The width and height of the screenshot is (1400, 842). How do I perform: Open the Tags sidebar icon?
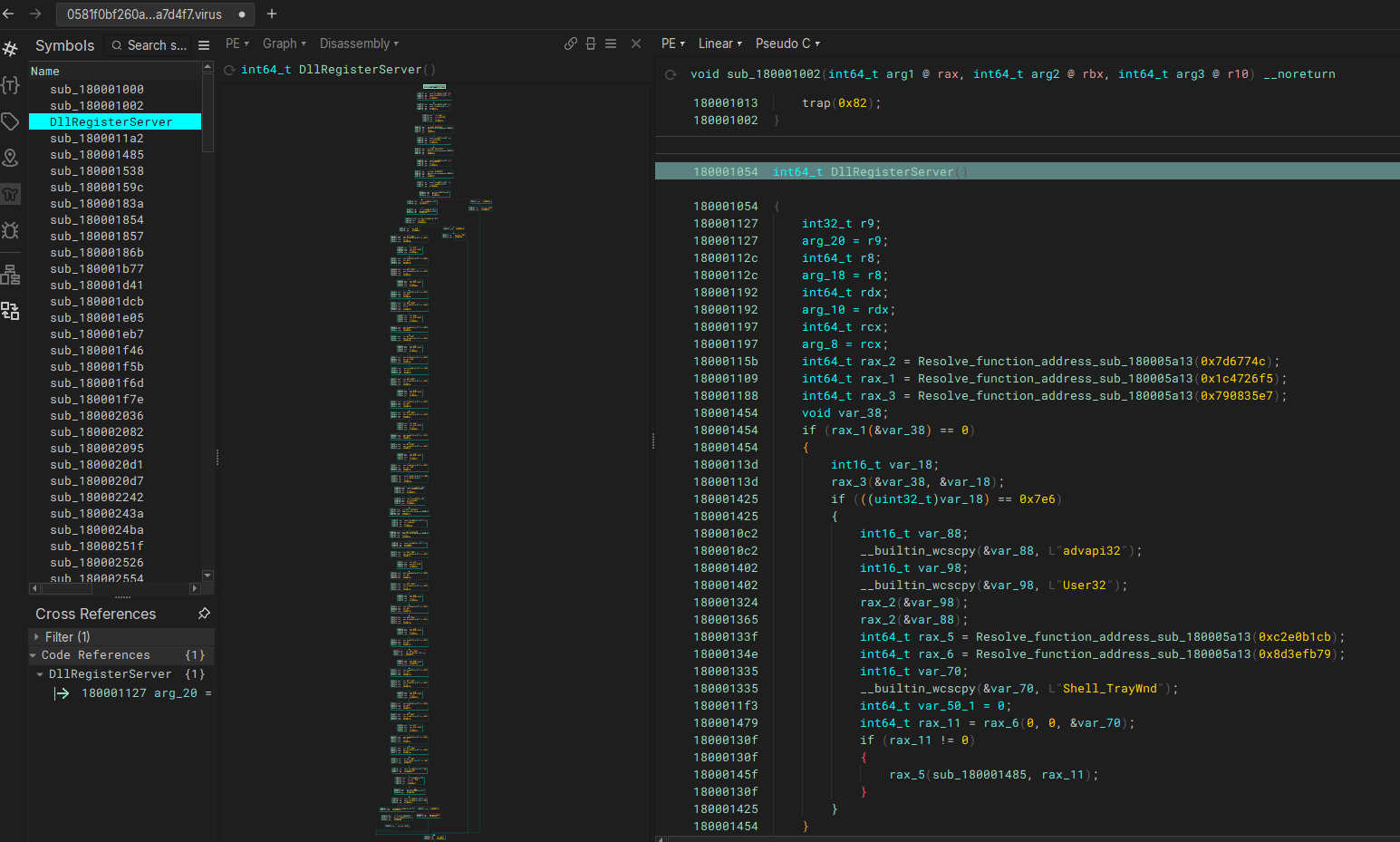(x=10, y=121)
